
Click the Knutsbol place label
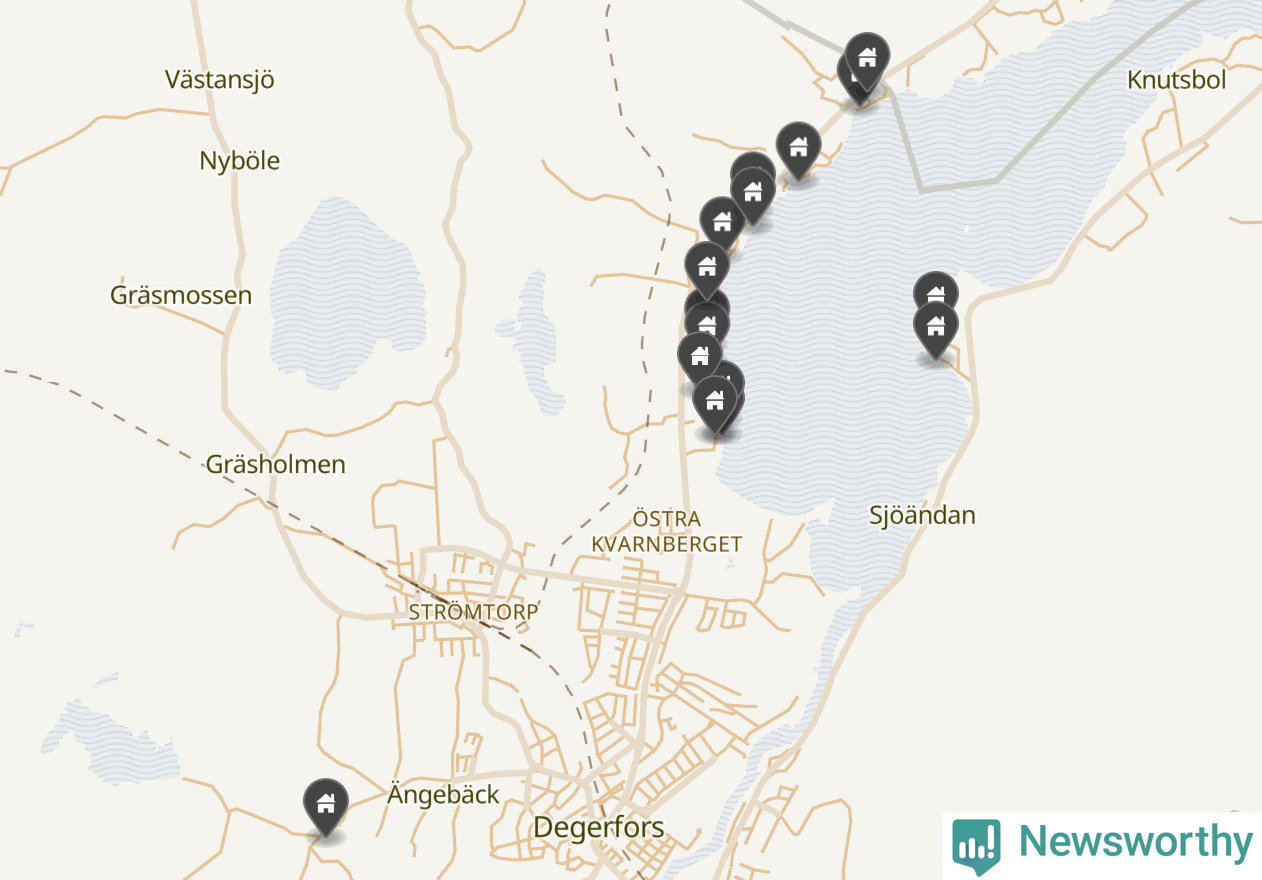tap(1177, 80)
